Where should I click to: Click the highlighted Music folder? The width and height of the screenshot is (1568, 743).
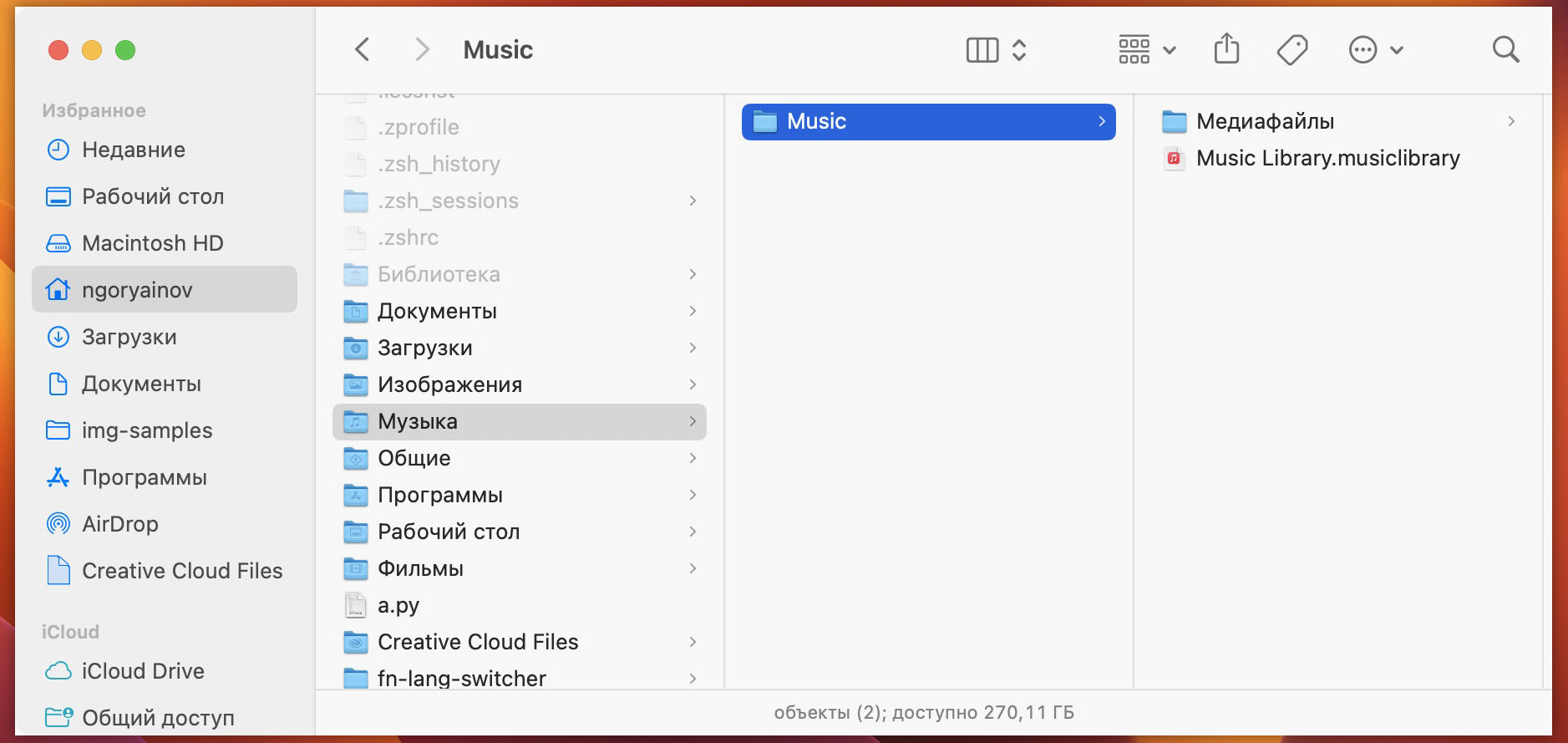pos(927,122)
